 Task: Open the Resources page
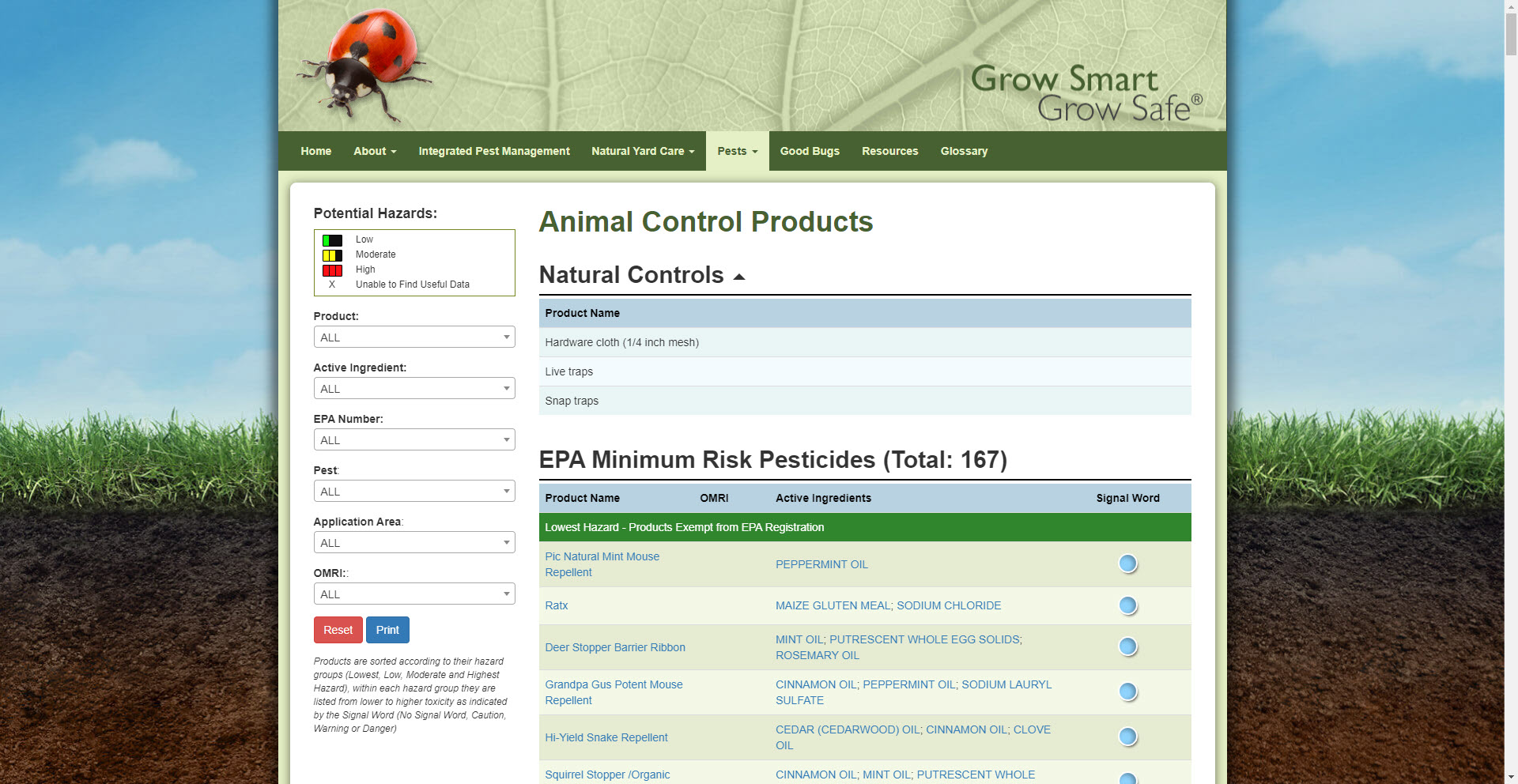coord(889,151)
